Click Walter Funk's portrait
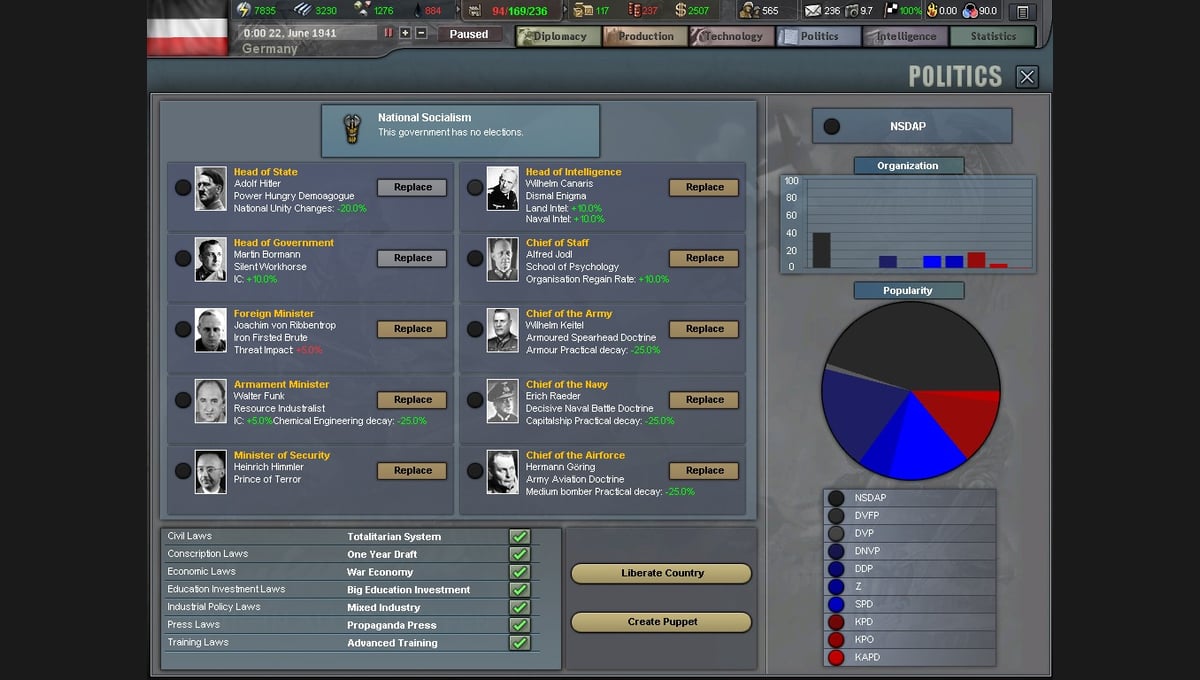Viewport: 1200px width, 680px height. [211, 401]
